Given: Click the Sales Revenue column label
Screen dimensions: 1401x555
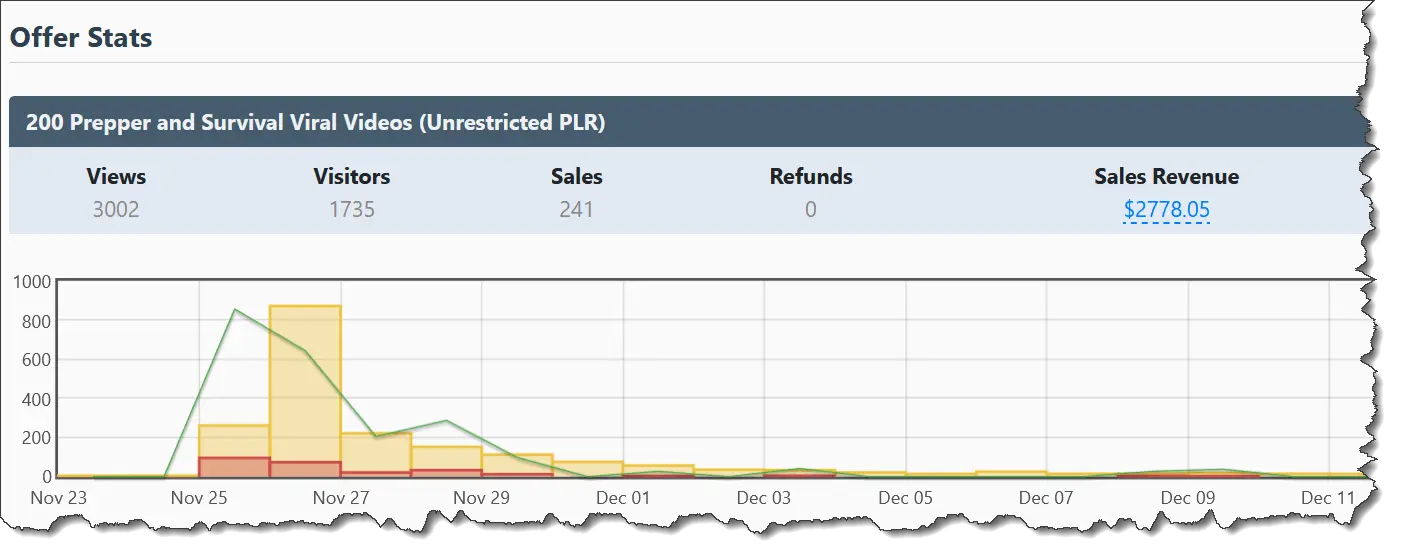Looking at the screenshot, I should click(x=1166, y=177).
